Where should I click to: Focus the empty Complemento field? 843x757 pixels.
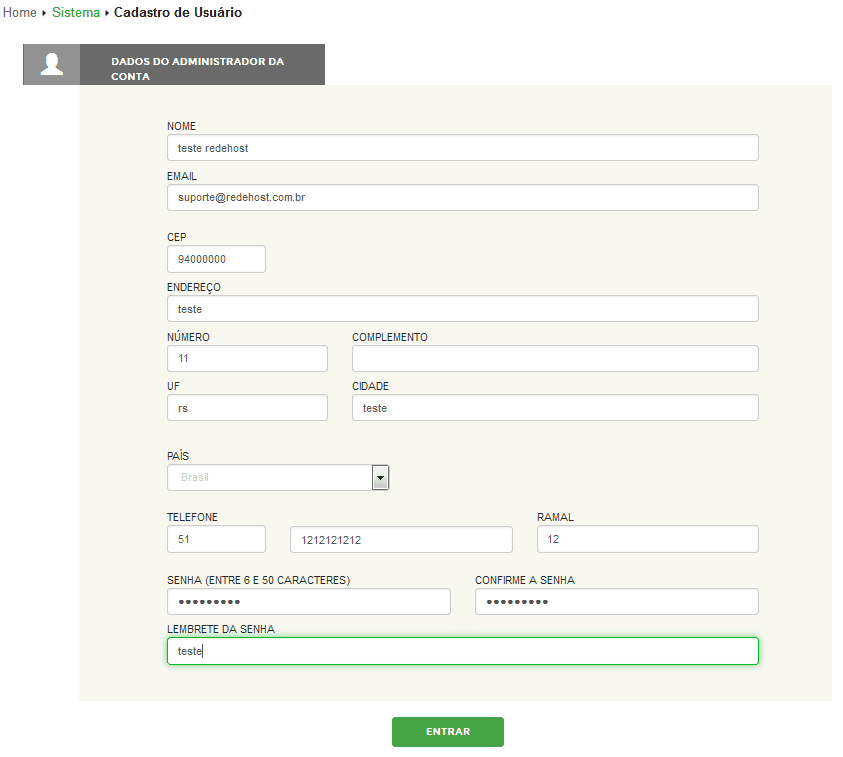click(555, 358)
